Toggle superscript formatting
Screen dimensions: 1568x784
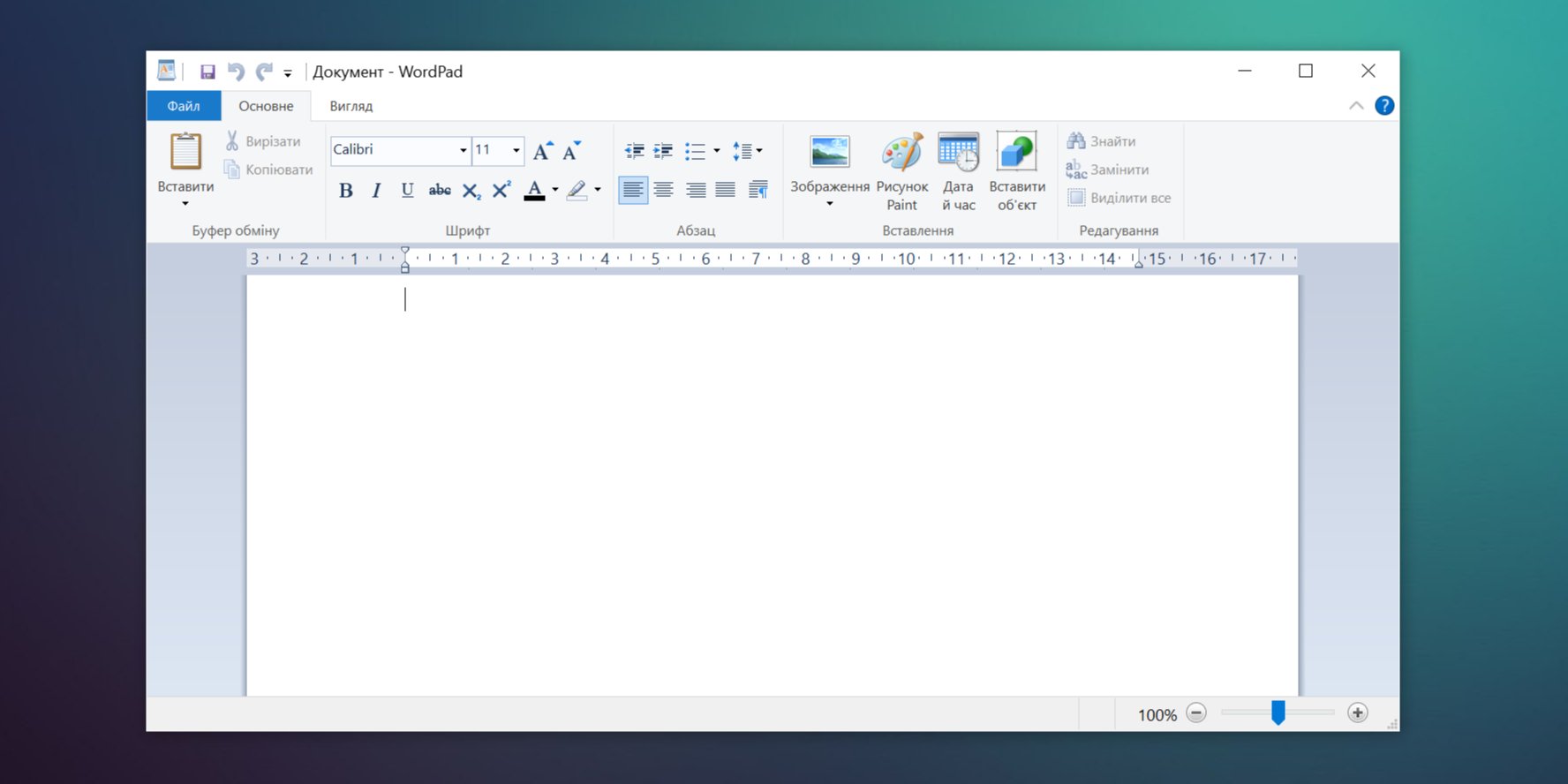[501, 191]
